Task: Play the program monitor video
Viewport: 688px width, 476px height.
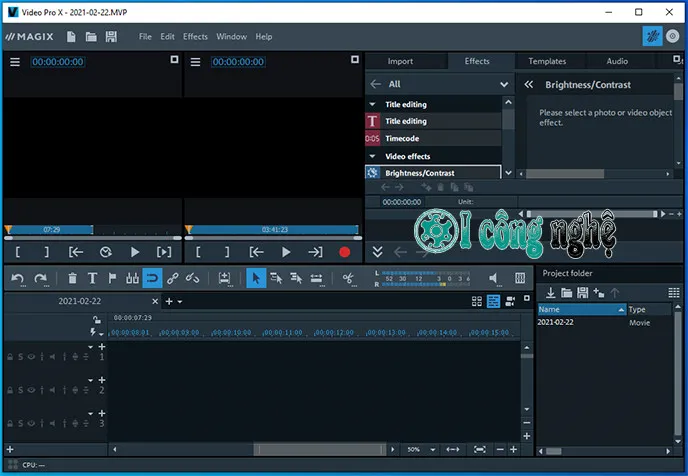Action: tap(286, 252)
